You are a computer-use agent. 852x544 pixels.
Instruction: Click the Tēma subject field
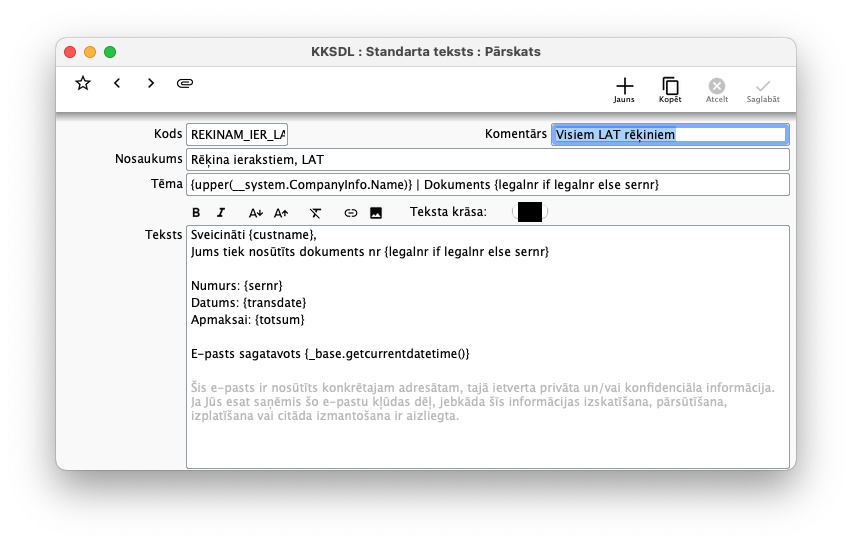[x=487, y=185]
